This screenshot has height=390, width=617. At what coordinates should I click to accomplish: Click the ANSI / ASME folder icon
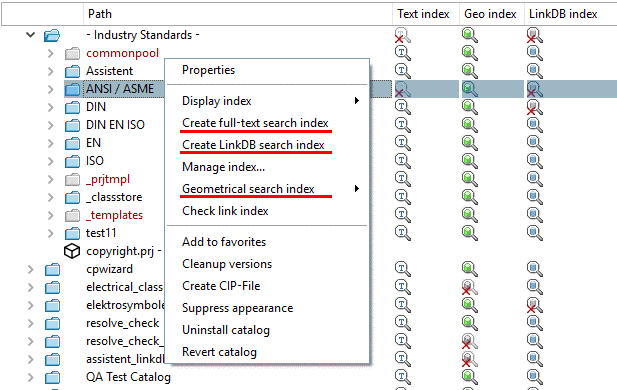72,89
